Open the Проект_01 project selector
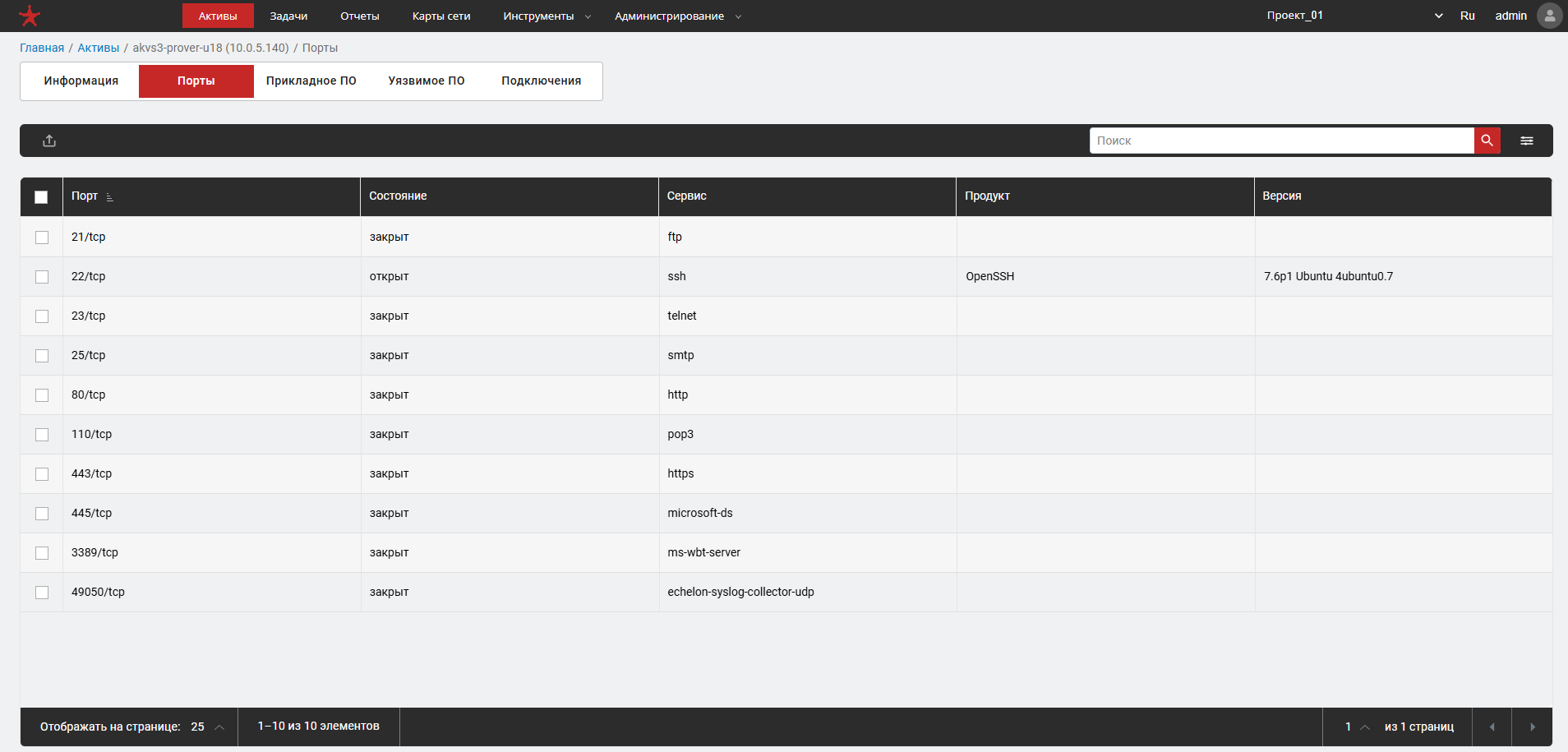 1354,16
